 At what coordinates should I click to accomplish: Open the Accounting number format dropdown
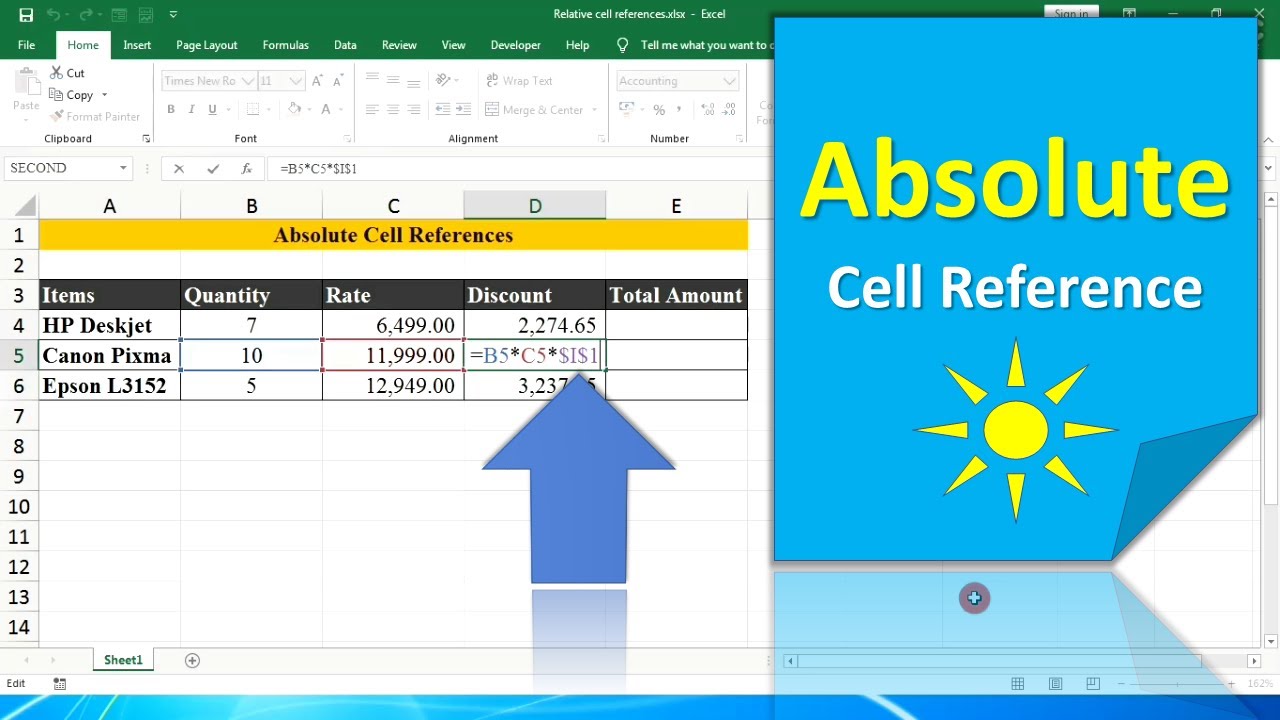(x=729, y=81)
